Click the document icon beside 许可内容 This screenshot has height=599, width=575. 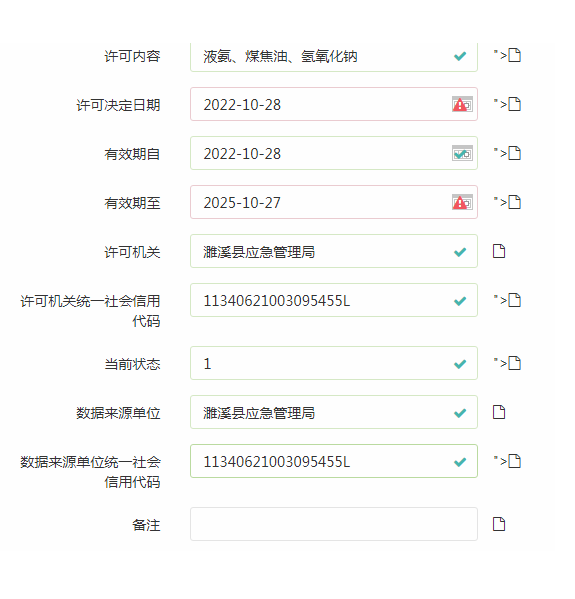[x=515, y=55]
